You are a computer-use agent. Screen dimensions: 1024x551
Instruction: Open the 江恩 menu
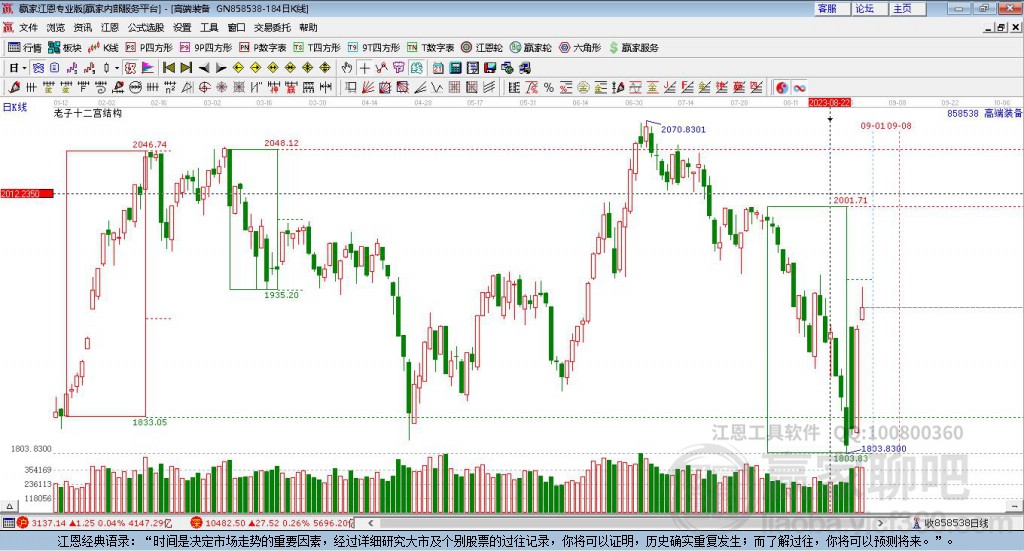tap(110, 27)
